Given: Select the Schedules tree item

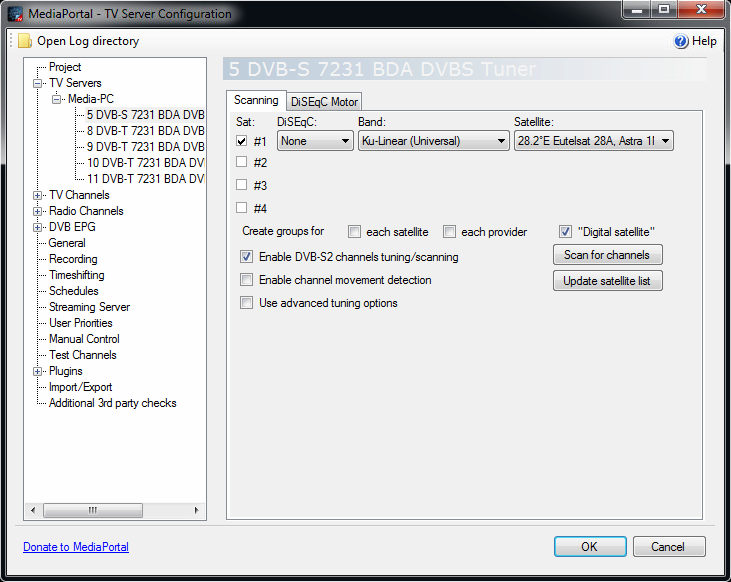Looking at the screenshot, I should click(x=74, y=291).
